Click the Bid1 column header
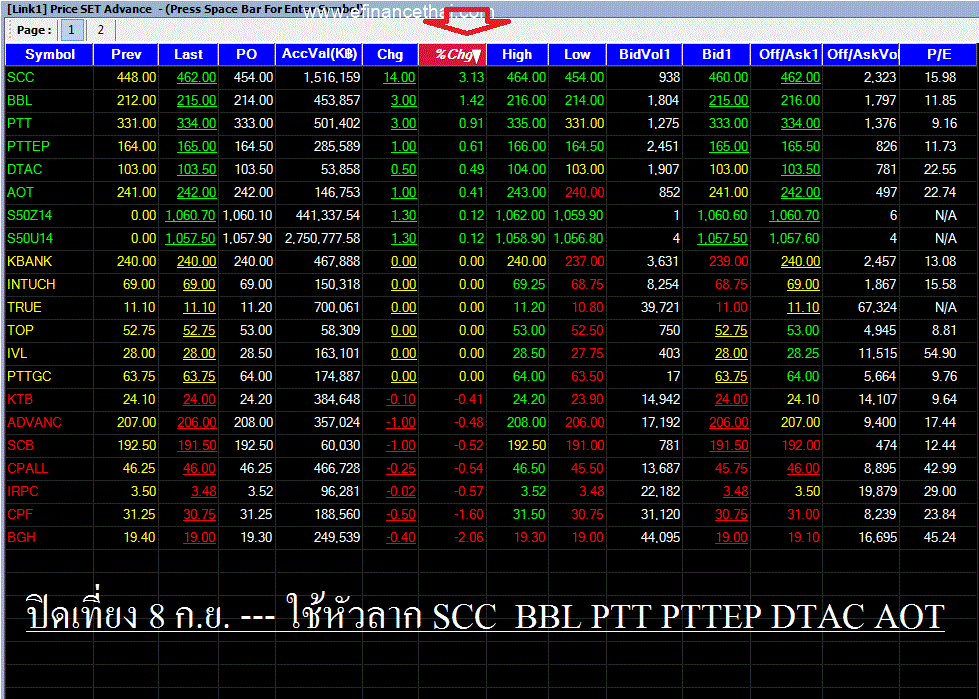Image resolution: width=979 pixels, height=699 pixels. (717, 54)
